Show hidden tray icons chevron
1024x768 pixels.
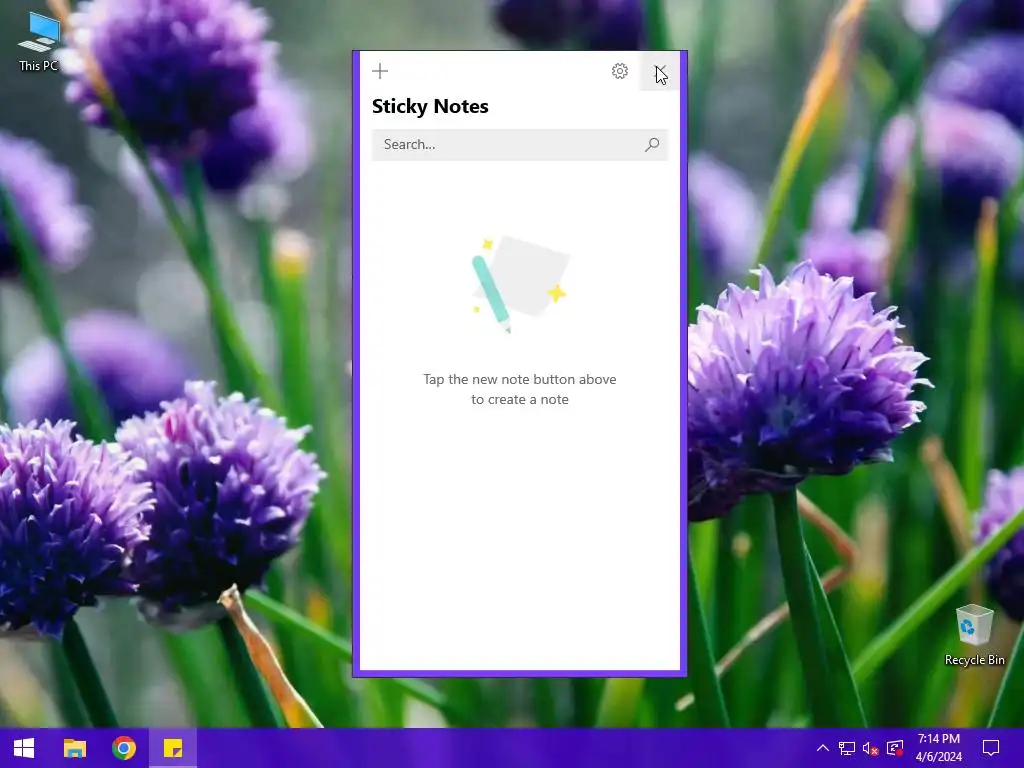click(823, 748)
